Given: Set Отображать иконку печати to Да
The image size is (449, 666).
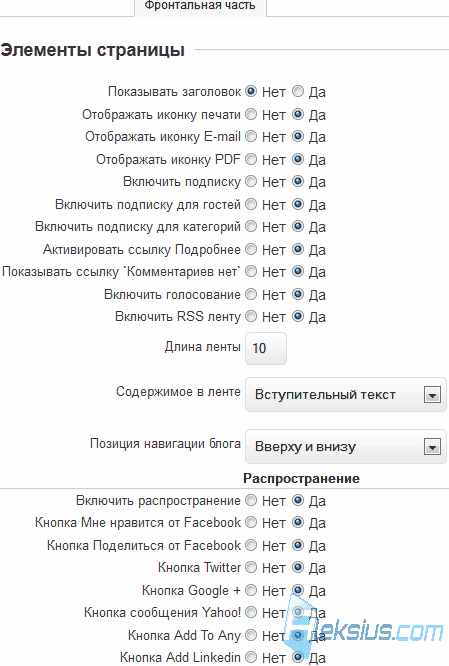Looking at the screenshot, I should click(298, 114).
